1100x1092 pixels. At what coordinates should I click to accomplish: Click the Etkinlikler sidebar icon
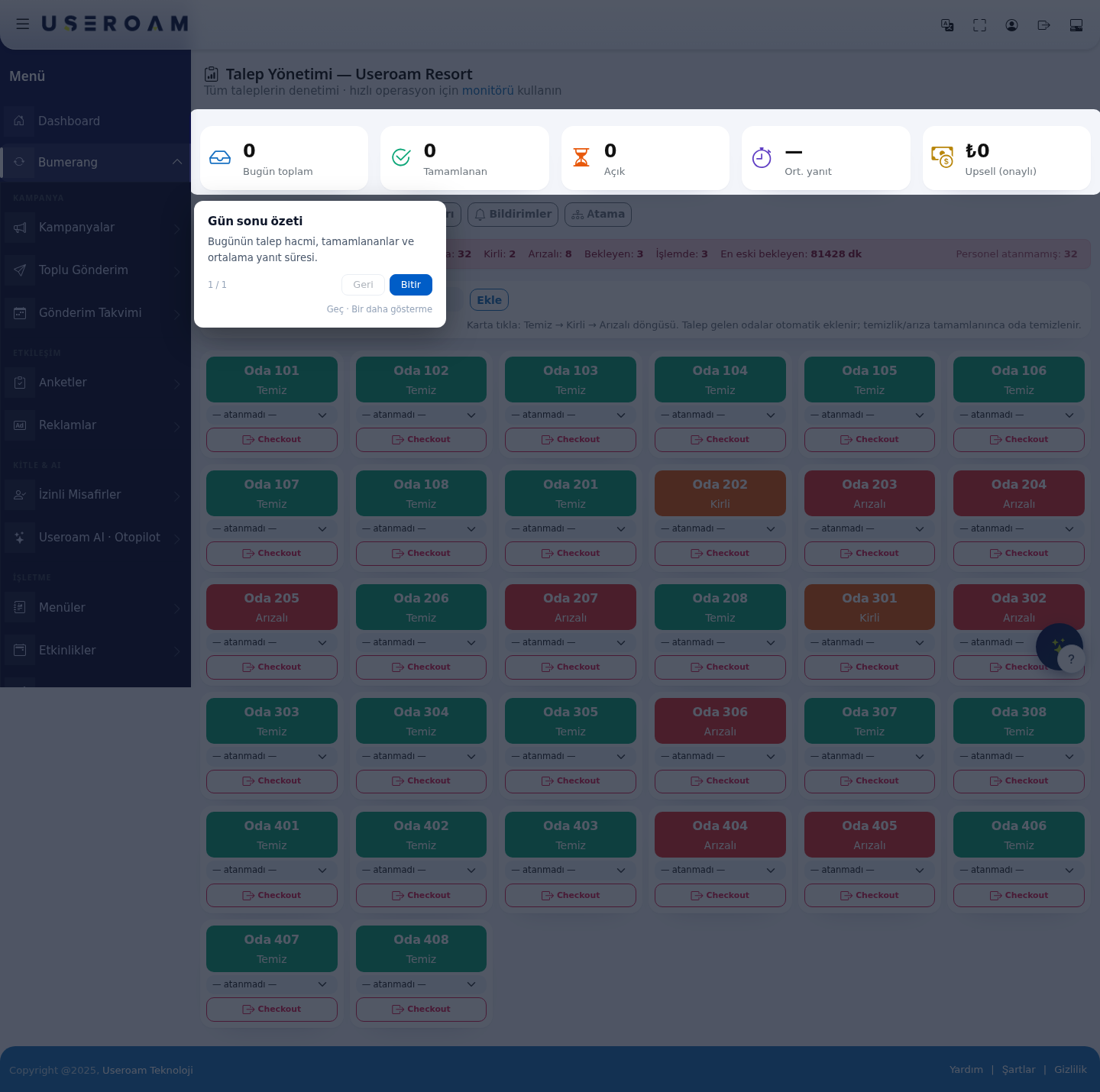(20, 651)
